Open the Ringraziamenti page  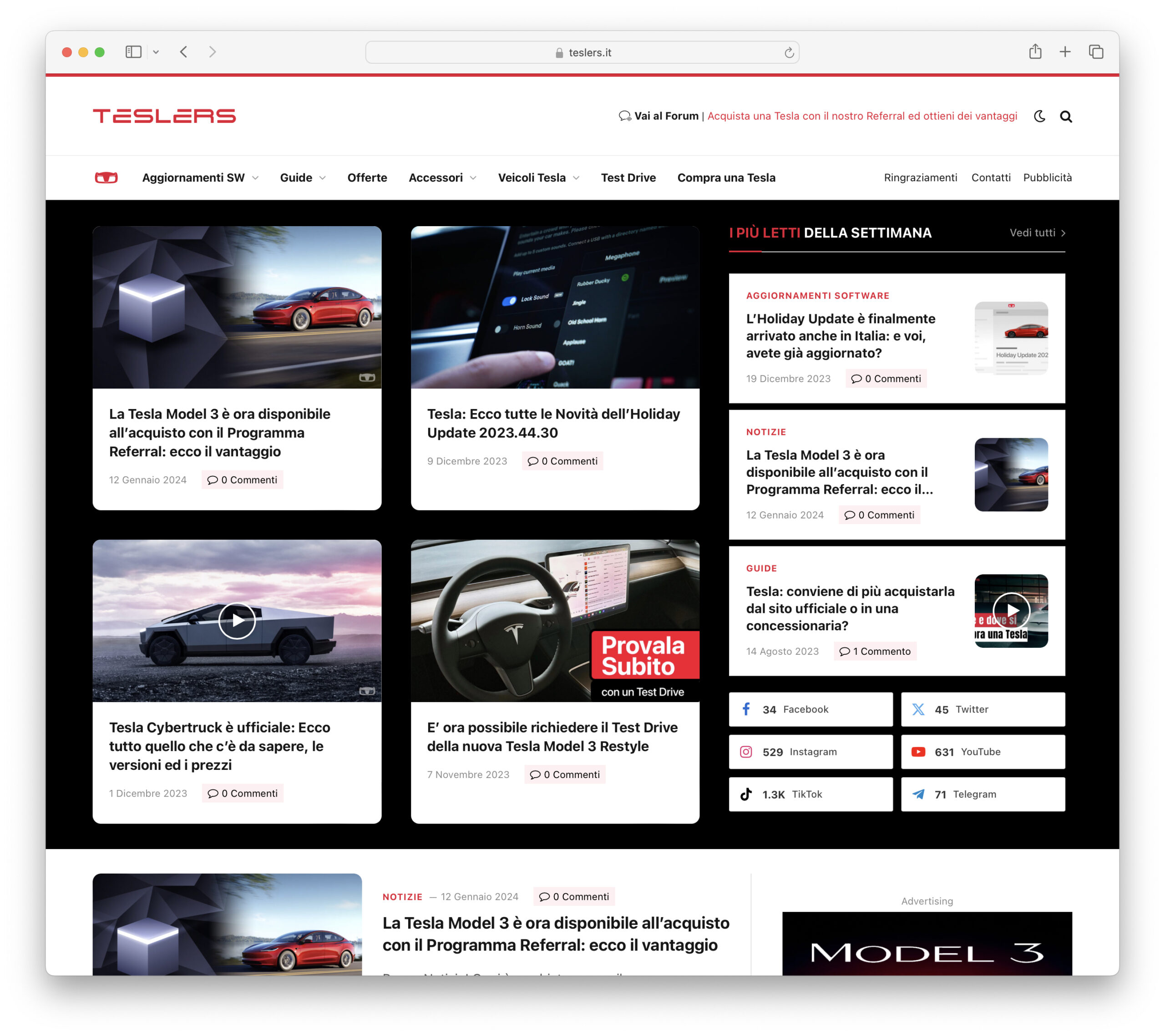pos(921,178)
